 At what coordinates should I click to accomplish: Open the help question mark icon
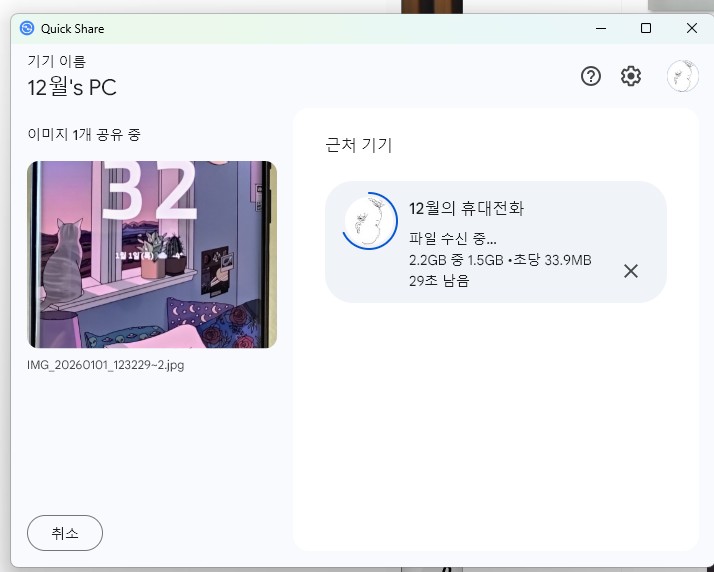pyautogui.click(x=591, y=76)
